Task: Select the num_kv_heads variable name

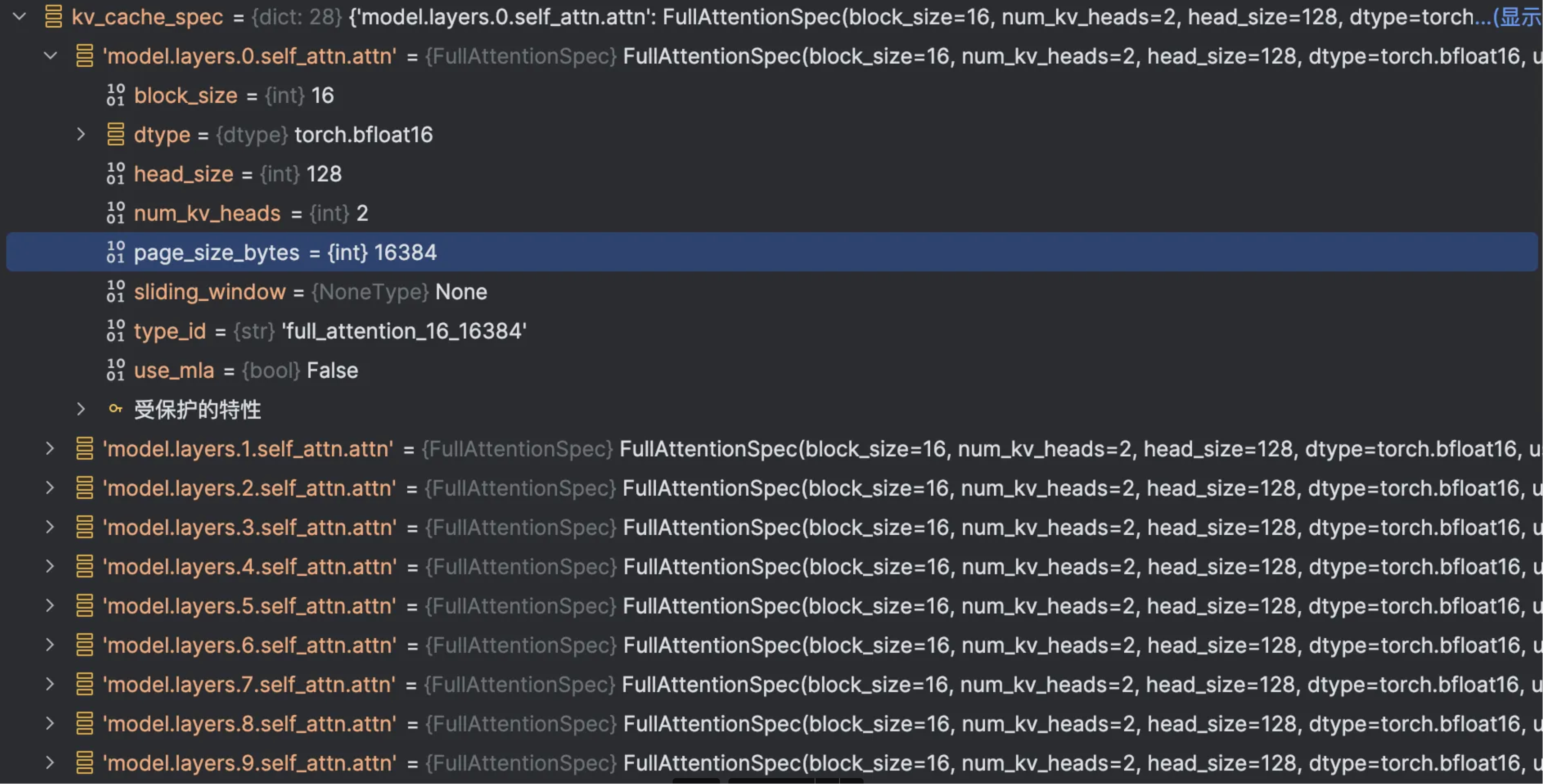Action: click(207, 214)
